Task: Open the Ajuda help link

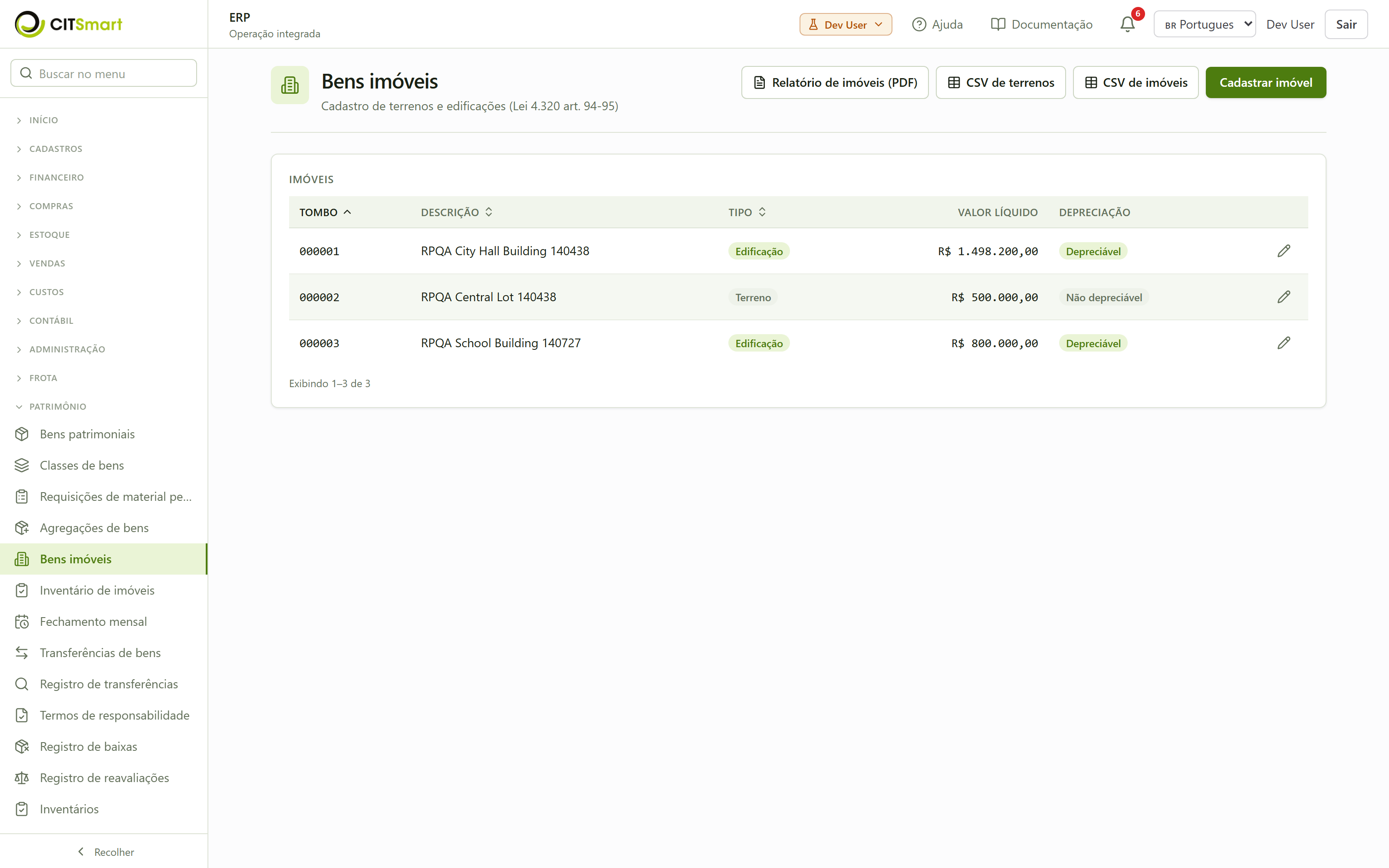Action: point(937,24)
